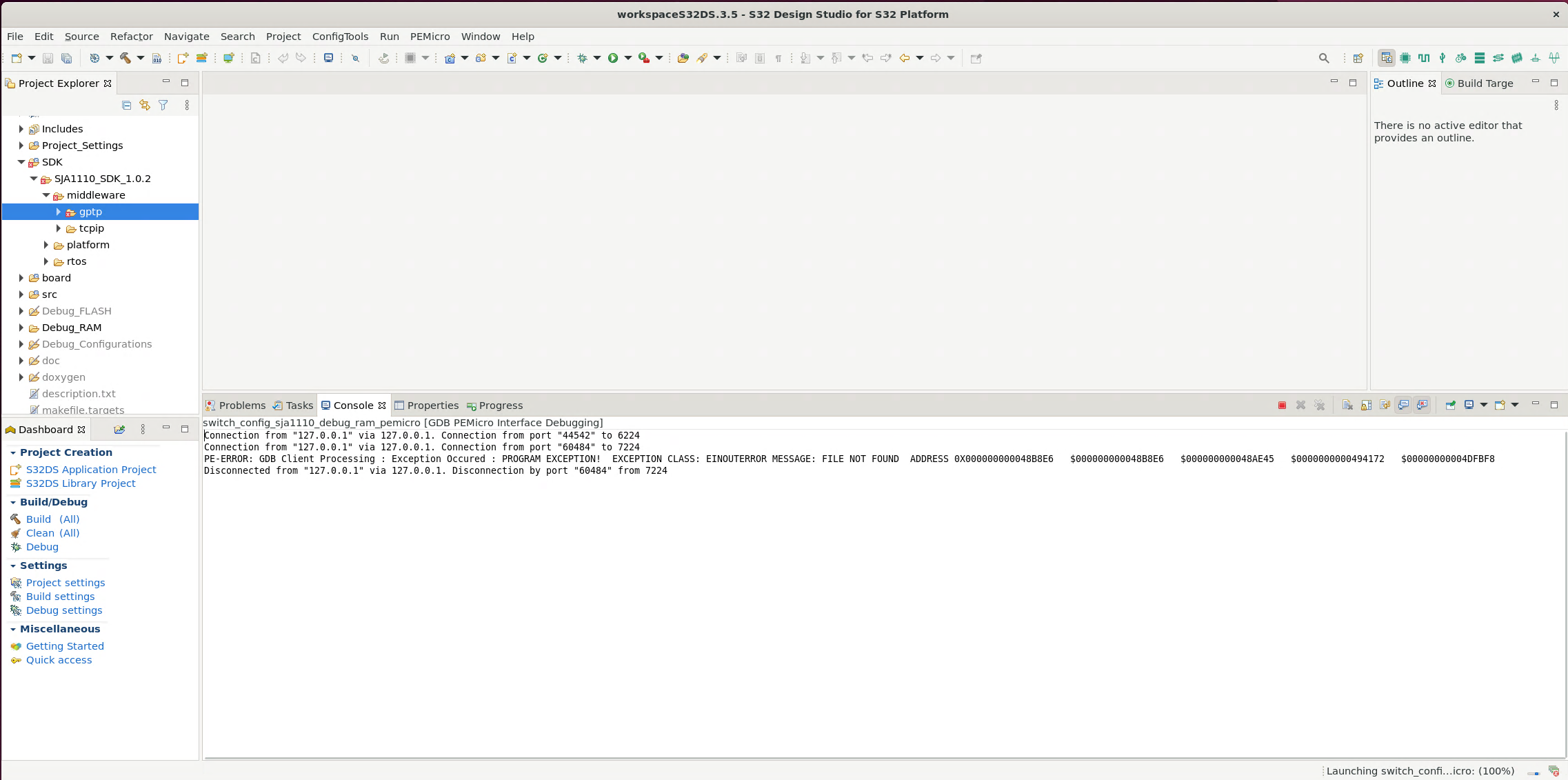Toggle Word Wrap in Console toolbar
Screen dimensions: 1568x780
[x=1385, y=406]
